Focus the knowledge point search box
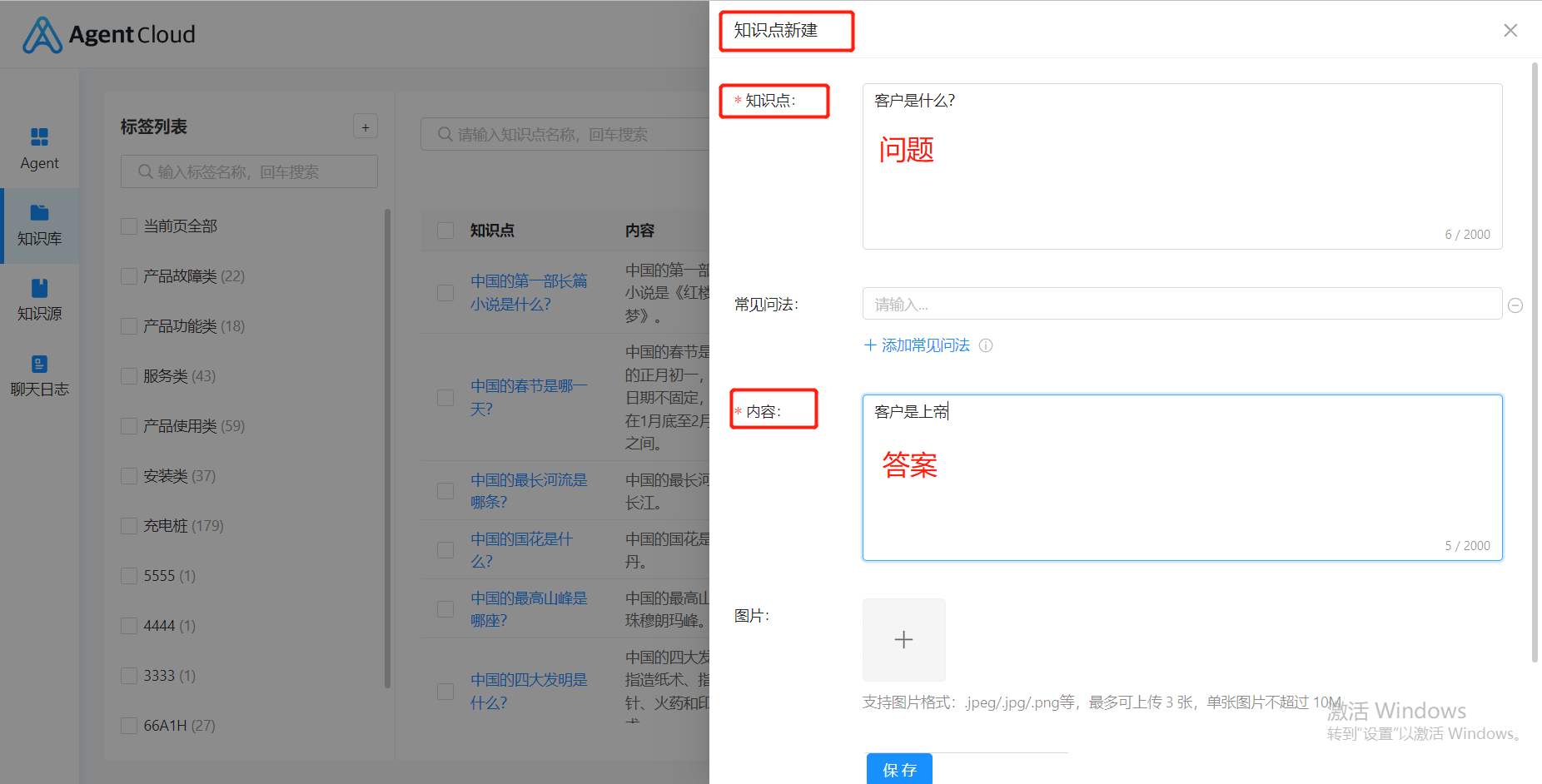This screenshot has height=784, width=1542. click(x=566, y=134)
